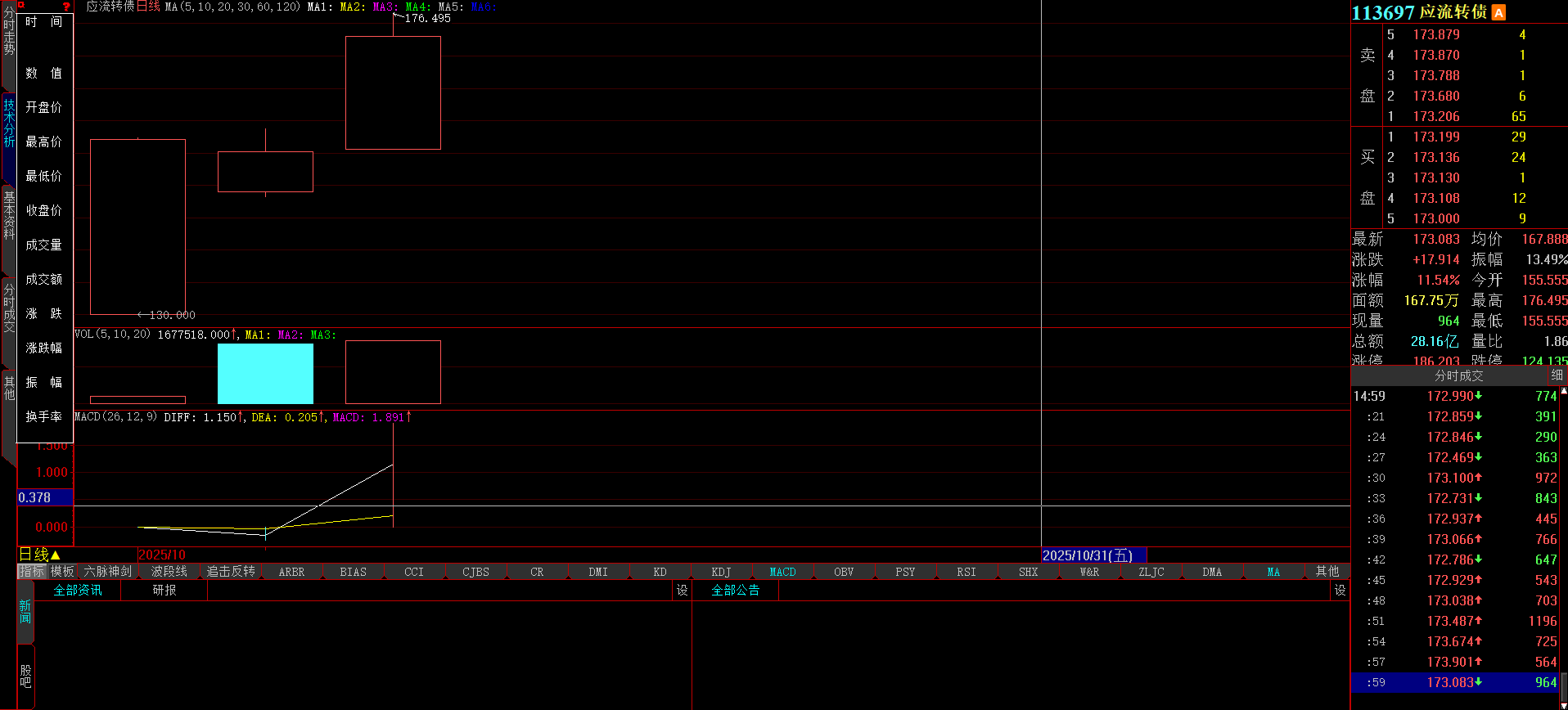The width and height of the screenshot is (1568, 710).
Task: Select the 指标 tab
Action: (32, 572)
